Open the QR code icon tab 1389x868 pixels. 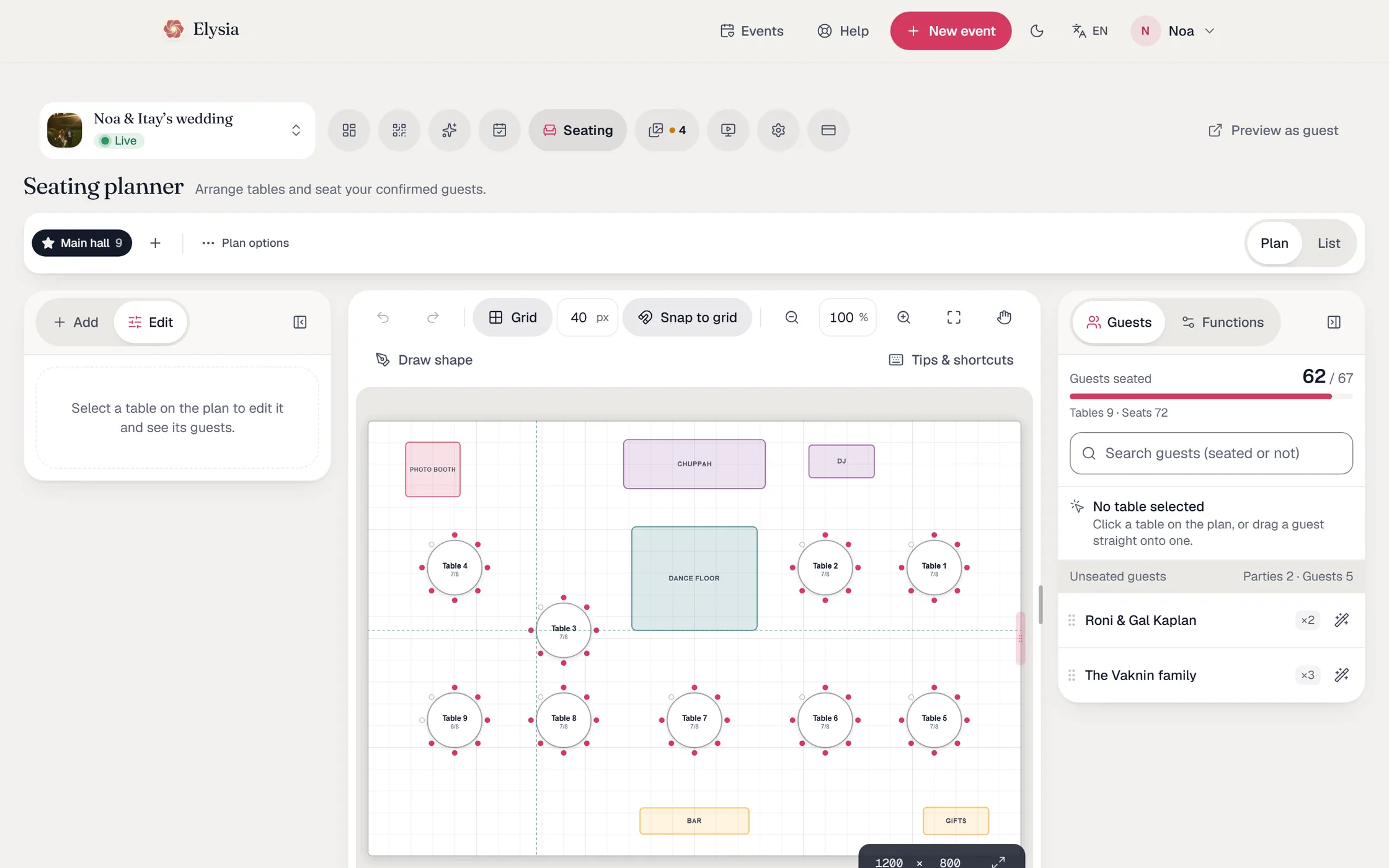tap(399, 130)
